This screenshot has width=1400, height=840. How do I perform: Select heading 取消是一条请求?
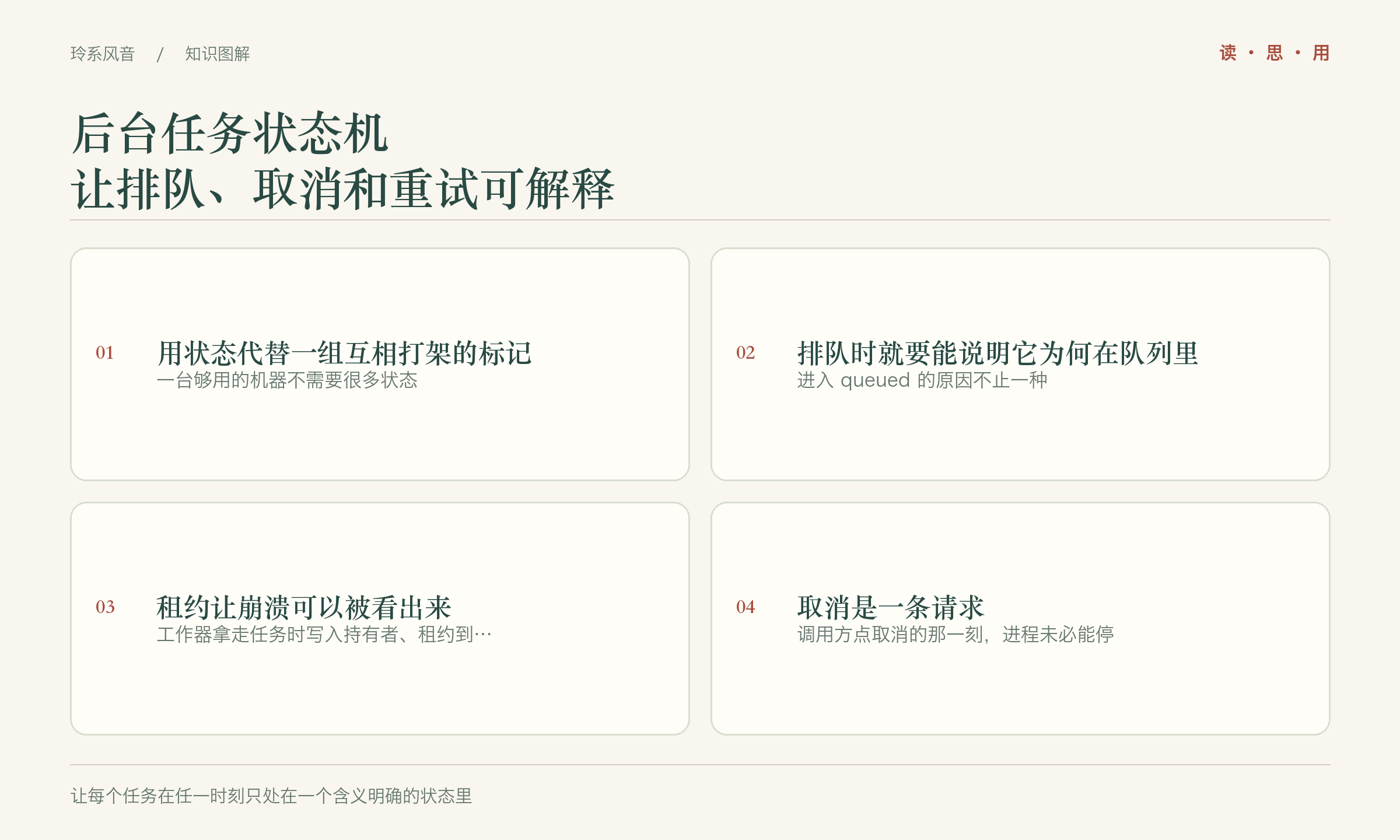coord(891,608)
